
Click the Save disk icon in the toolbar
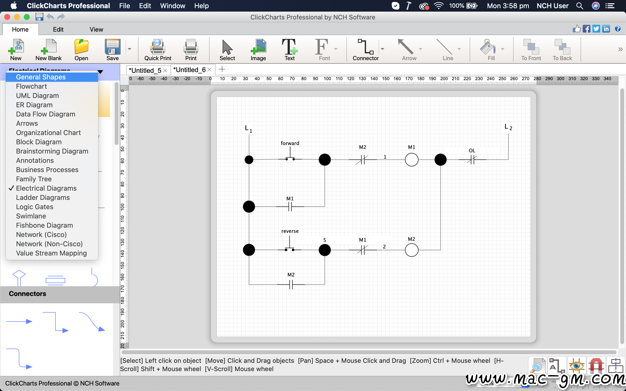coord(113,50)
